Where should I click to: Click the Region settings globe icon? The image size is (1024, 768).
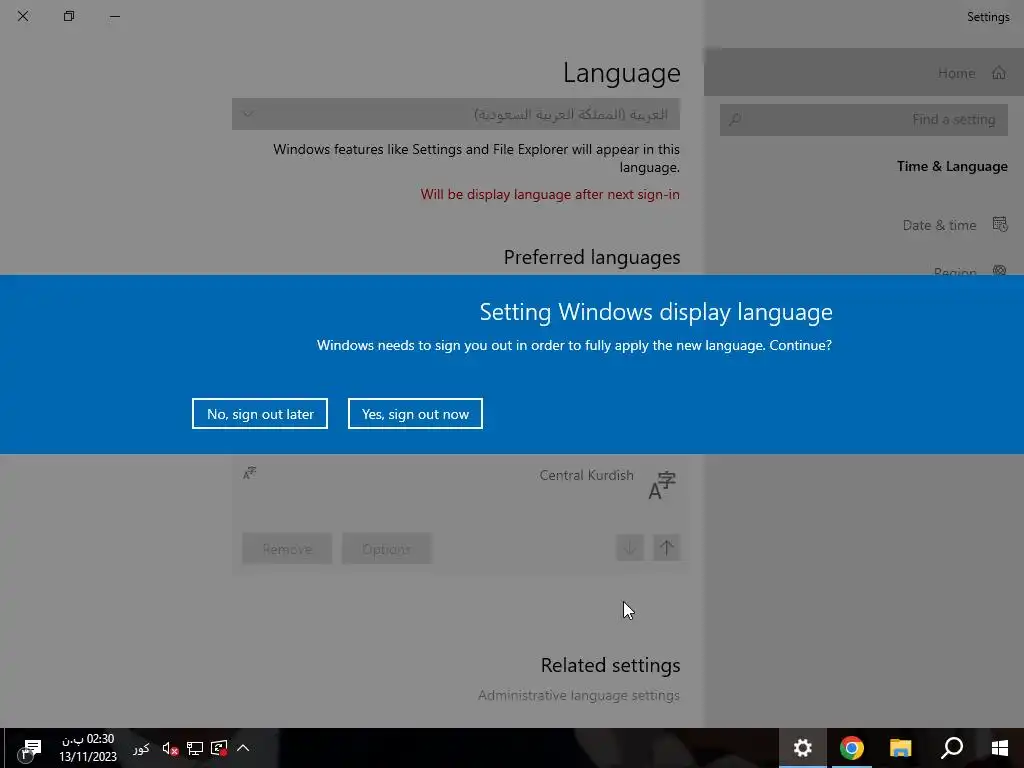[999, 270]
